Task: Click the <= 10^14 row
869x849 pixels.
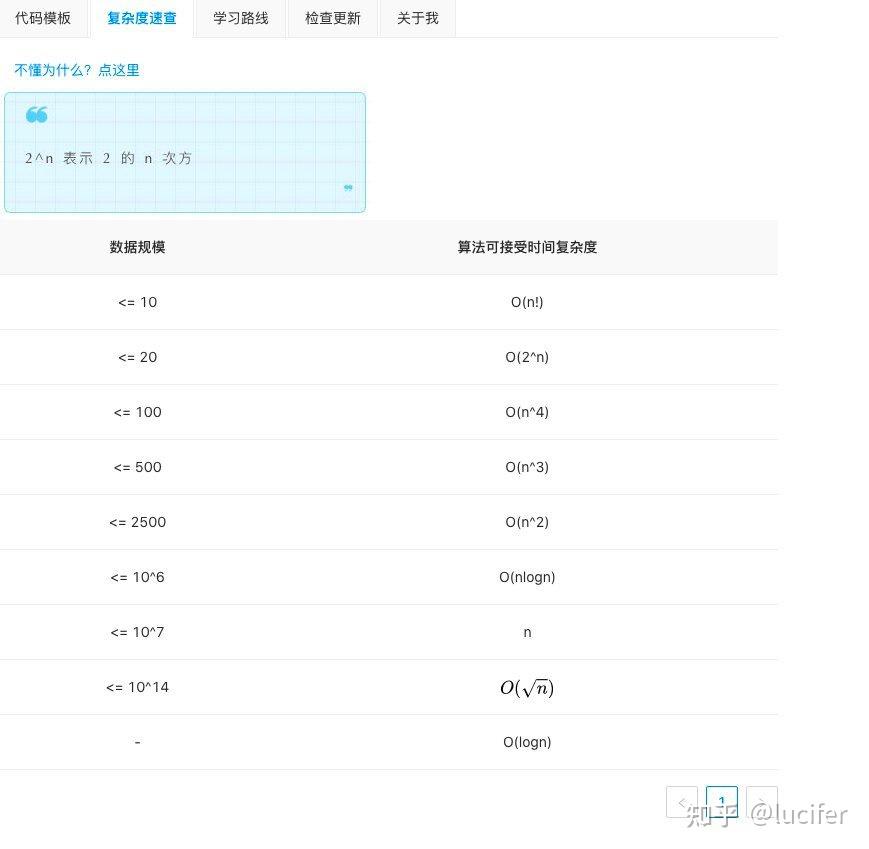Action: [137, 687]
